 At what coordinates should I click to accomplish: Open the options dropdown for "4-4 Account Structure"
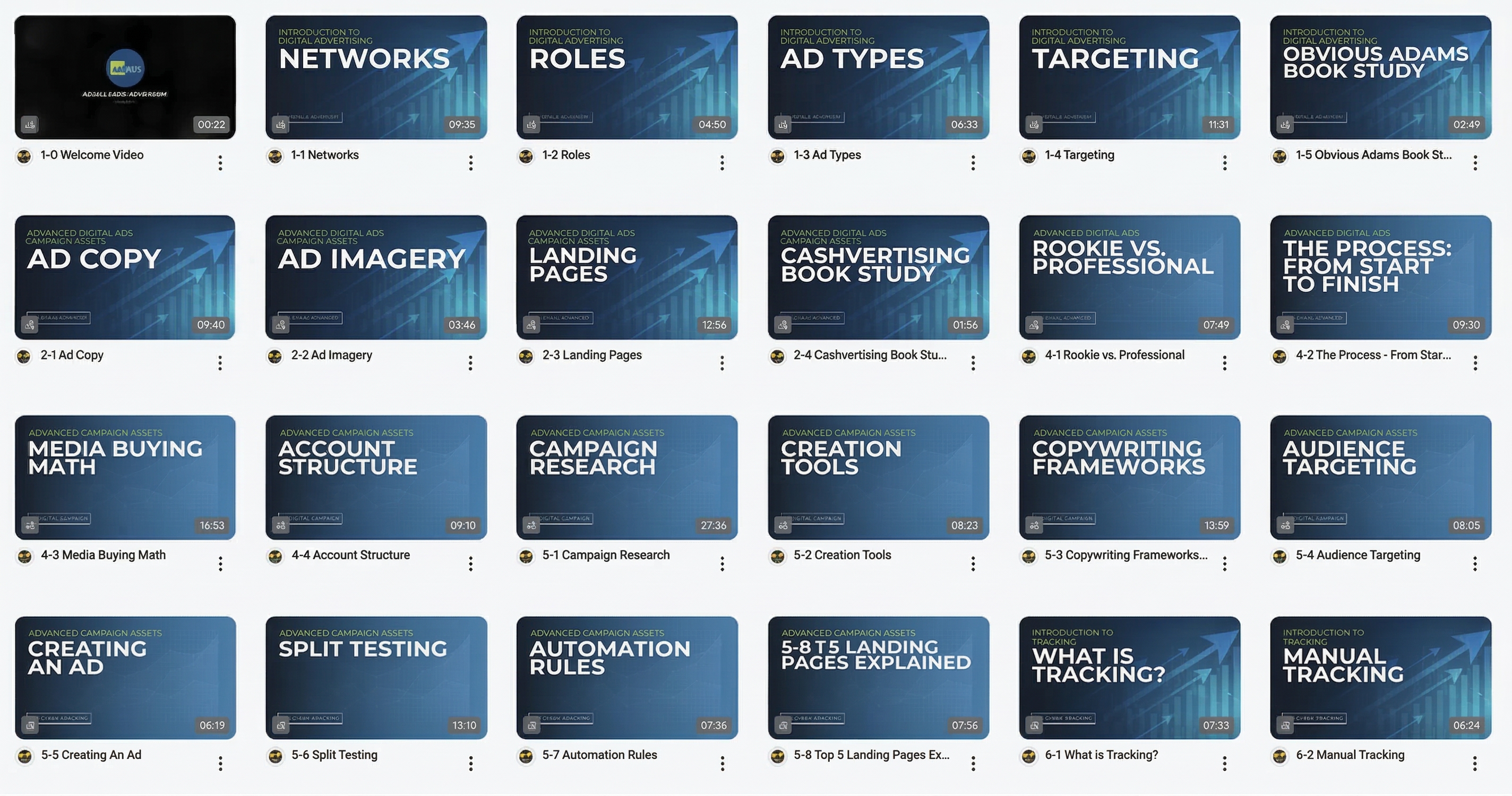click(x=471, y=564)
